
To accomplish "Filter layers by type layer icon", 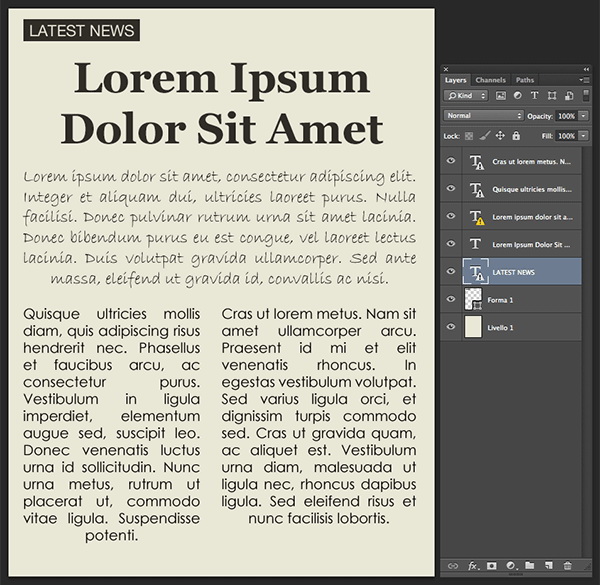I will (x=535, y=96).
